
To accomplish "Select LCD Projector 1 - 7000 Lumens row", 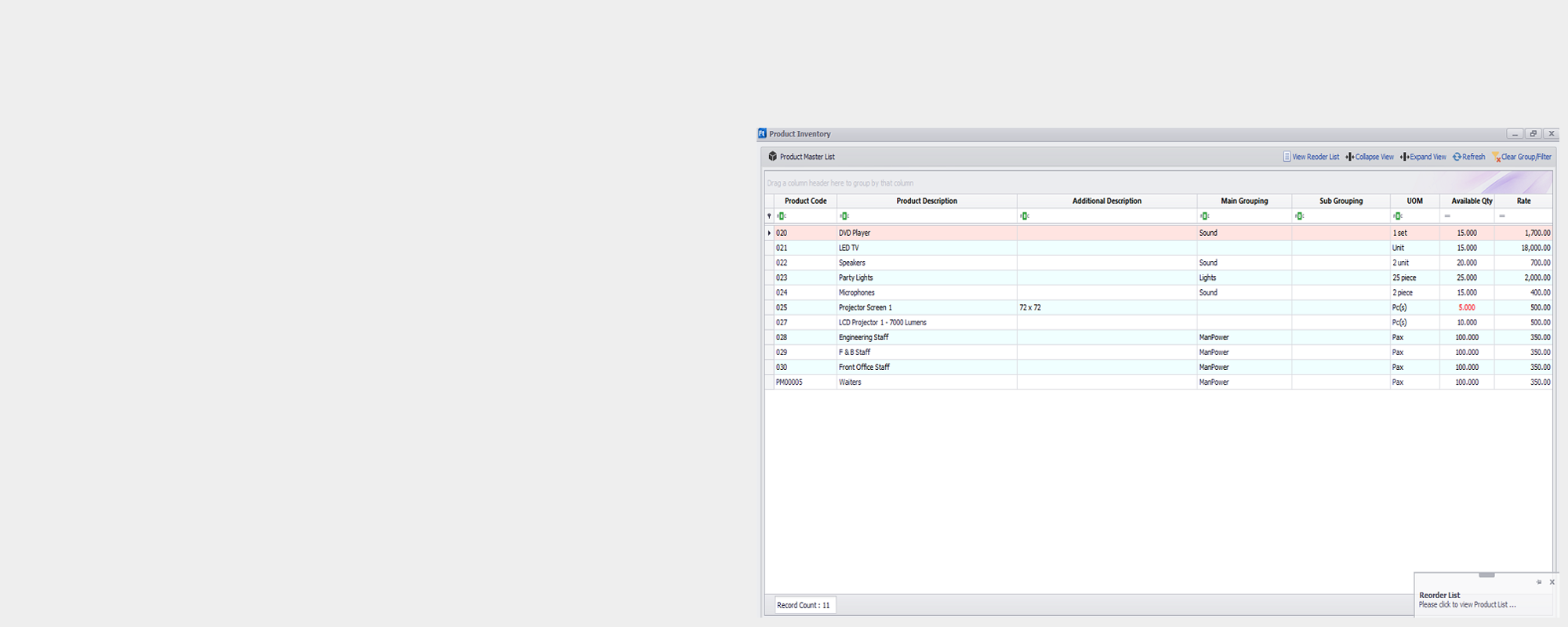I will click(1159, 322).
